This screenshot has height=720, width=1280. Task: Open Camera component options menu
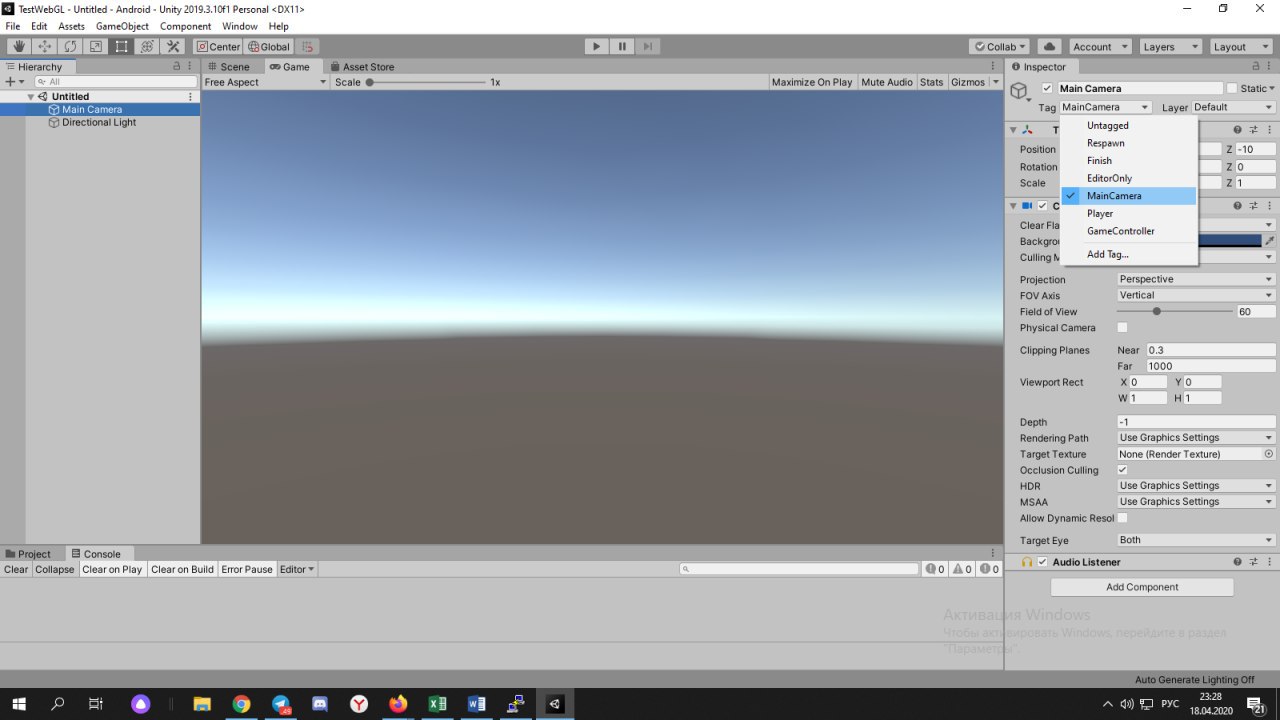point(1268,206)
